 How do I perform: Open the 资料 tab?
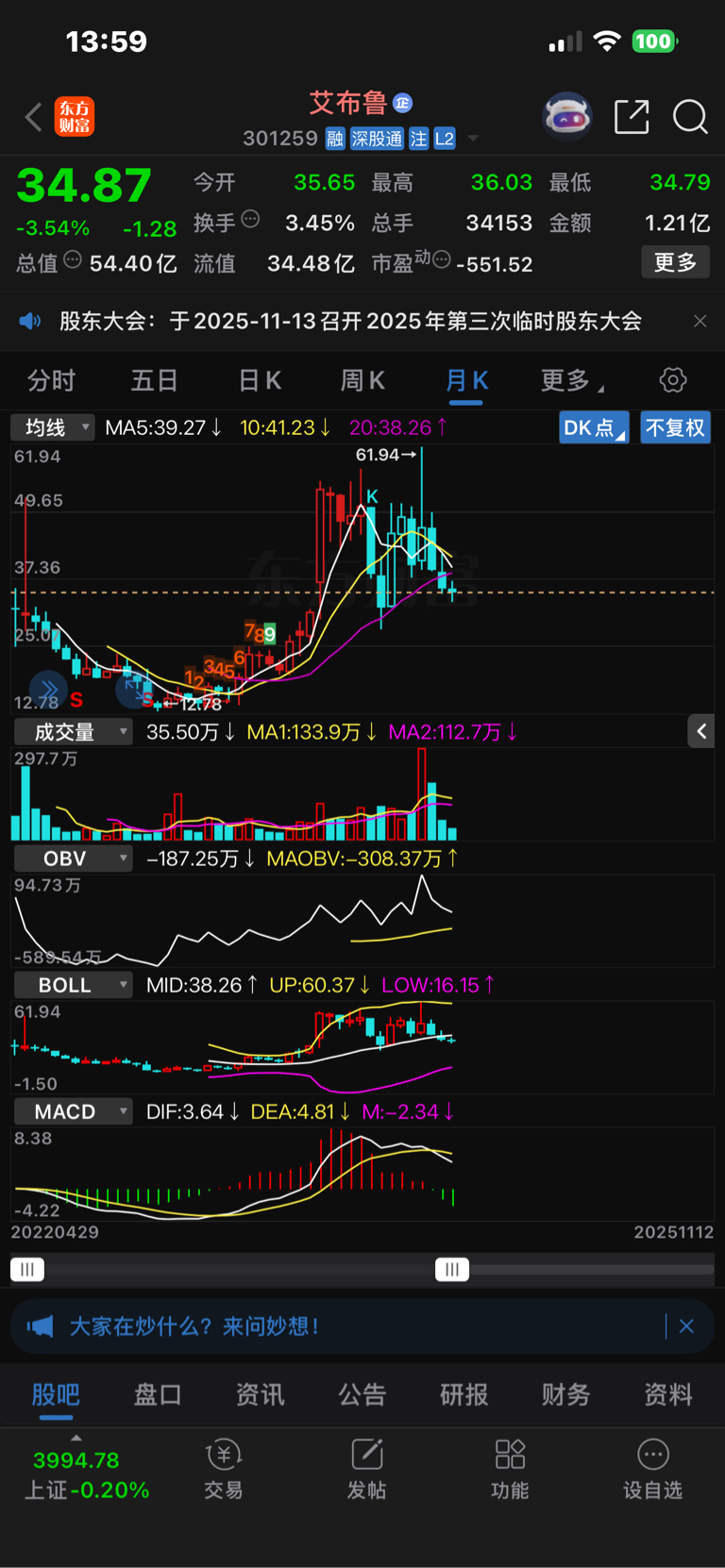[x=668, y=1394]
